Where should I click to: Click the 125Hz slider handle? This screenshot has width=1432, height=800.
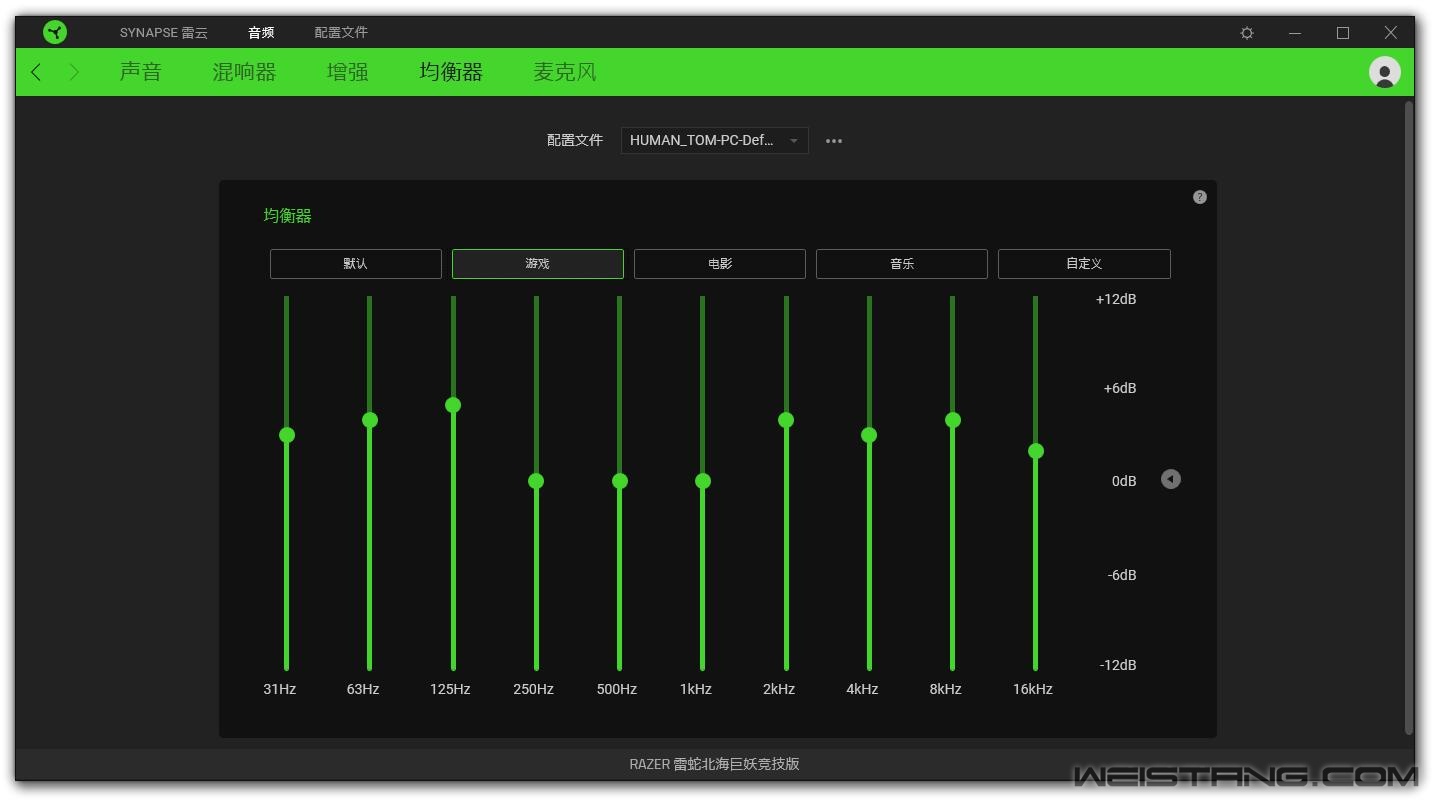(x=453, y=405)
